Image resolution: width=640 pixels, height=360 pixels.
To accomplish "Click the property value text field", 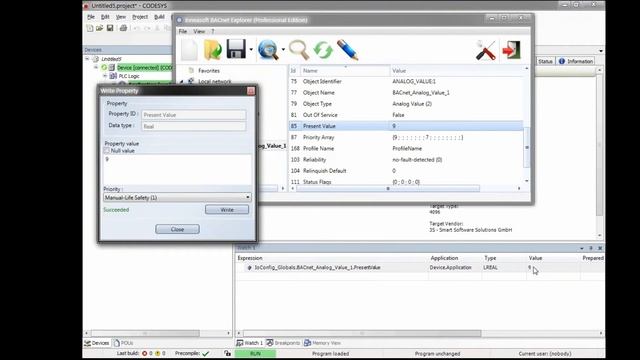I will click(178, 170).
